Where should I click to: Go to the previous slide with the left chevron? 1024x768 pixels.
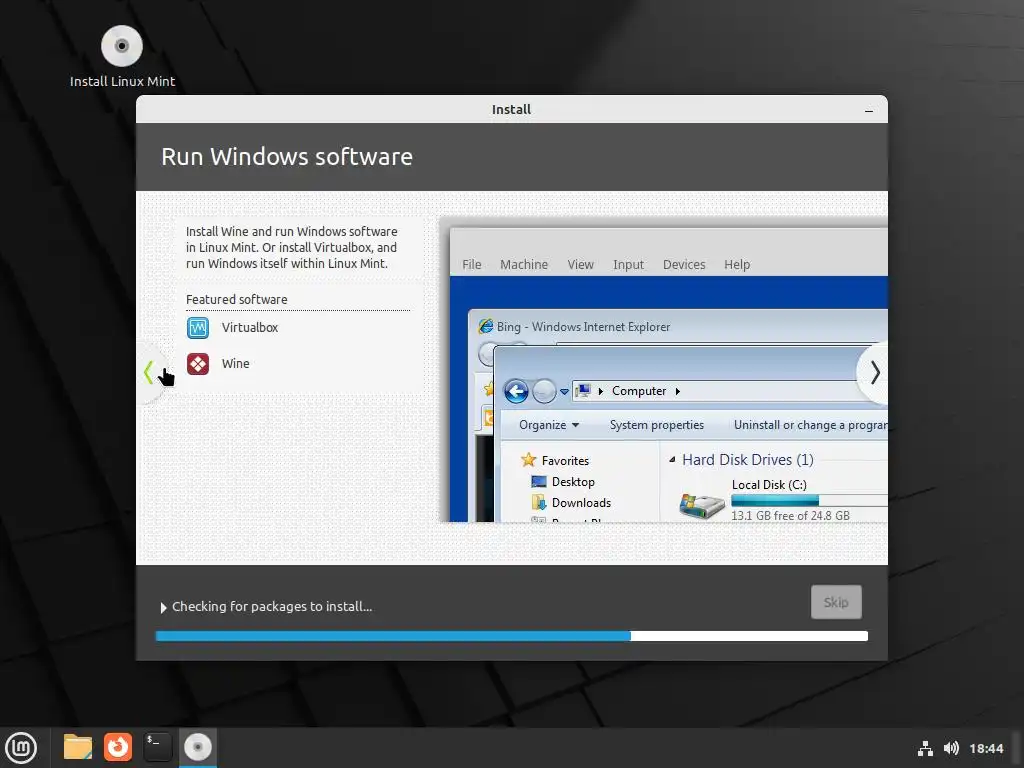pyautogui.click(x=148, y=372)
